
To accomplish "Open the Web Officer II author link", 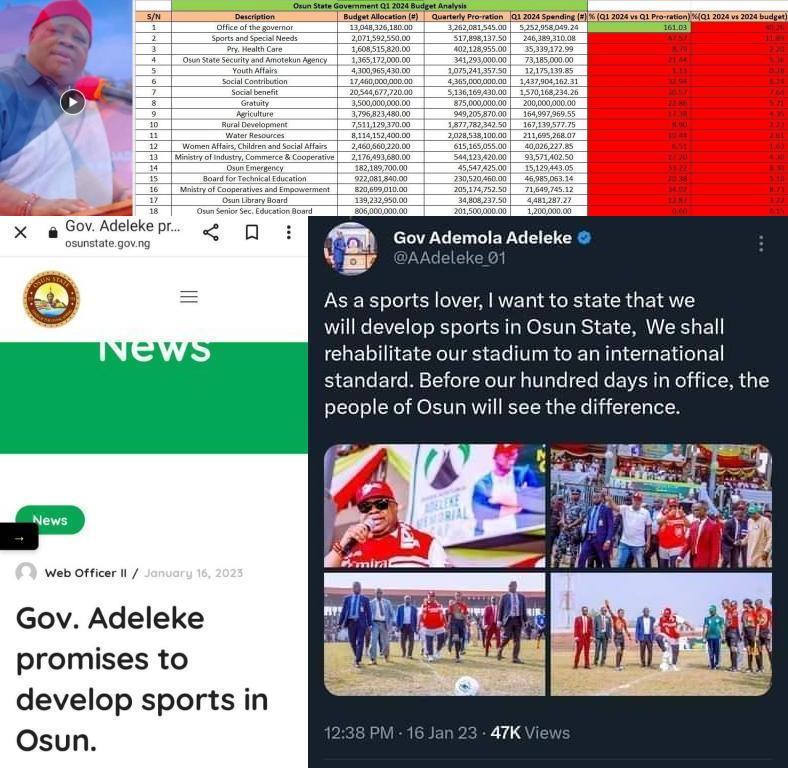I will click(85, 573).
